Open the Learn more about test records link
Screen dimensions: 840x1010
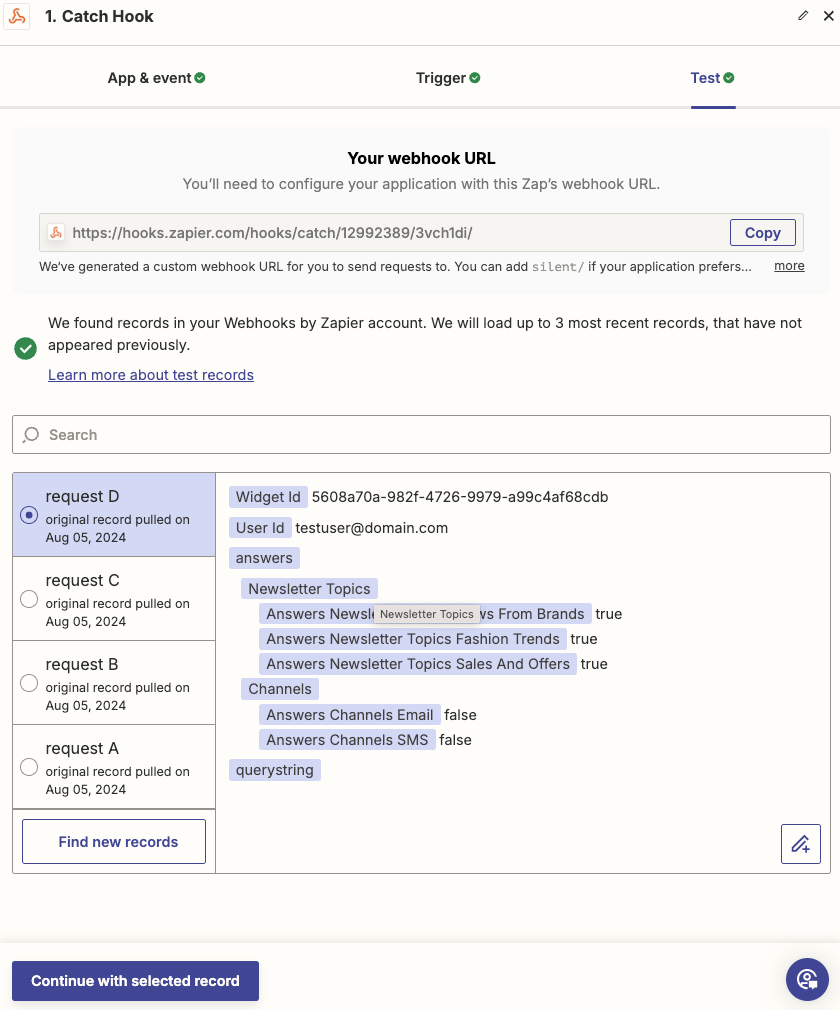point(150,374)
